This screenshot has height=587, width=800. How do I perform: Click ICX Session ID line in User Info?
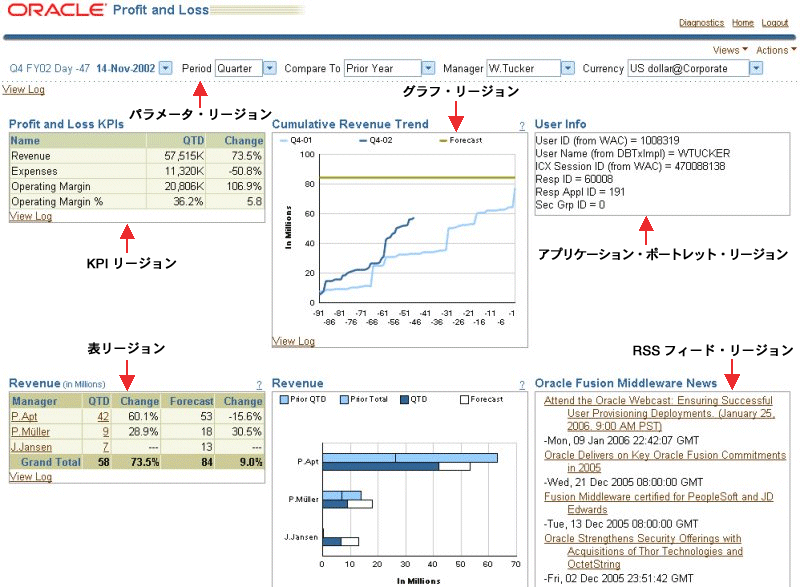coord(630,166)
